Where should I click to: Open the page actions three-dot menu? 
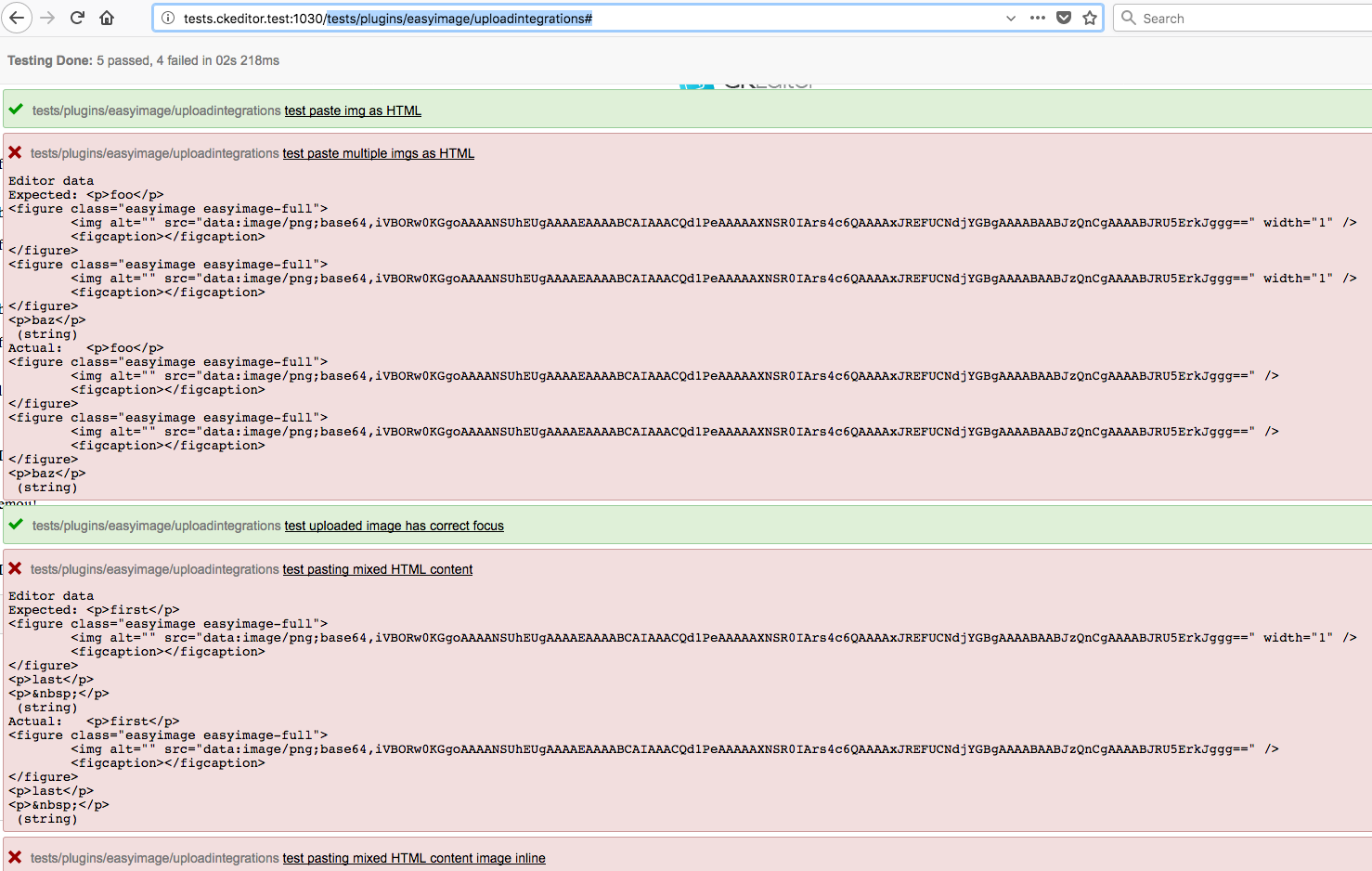(1038, 18)
